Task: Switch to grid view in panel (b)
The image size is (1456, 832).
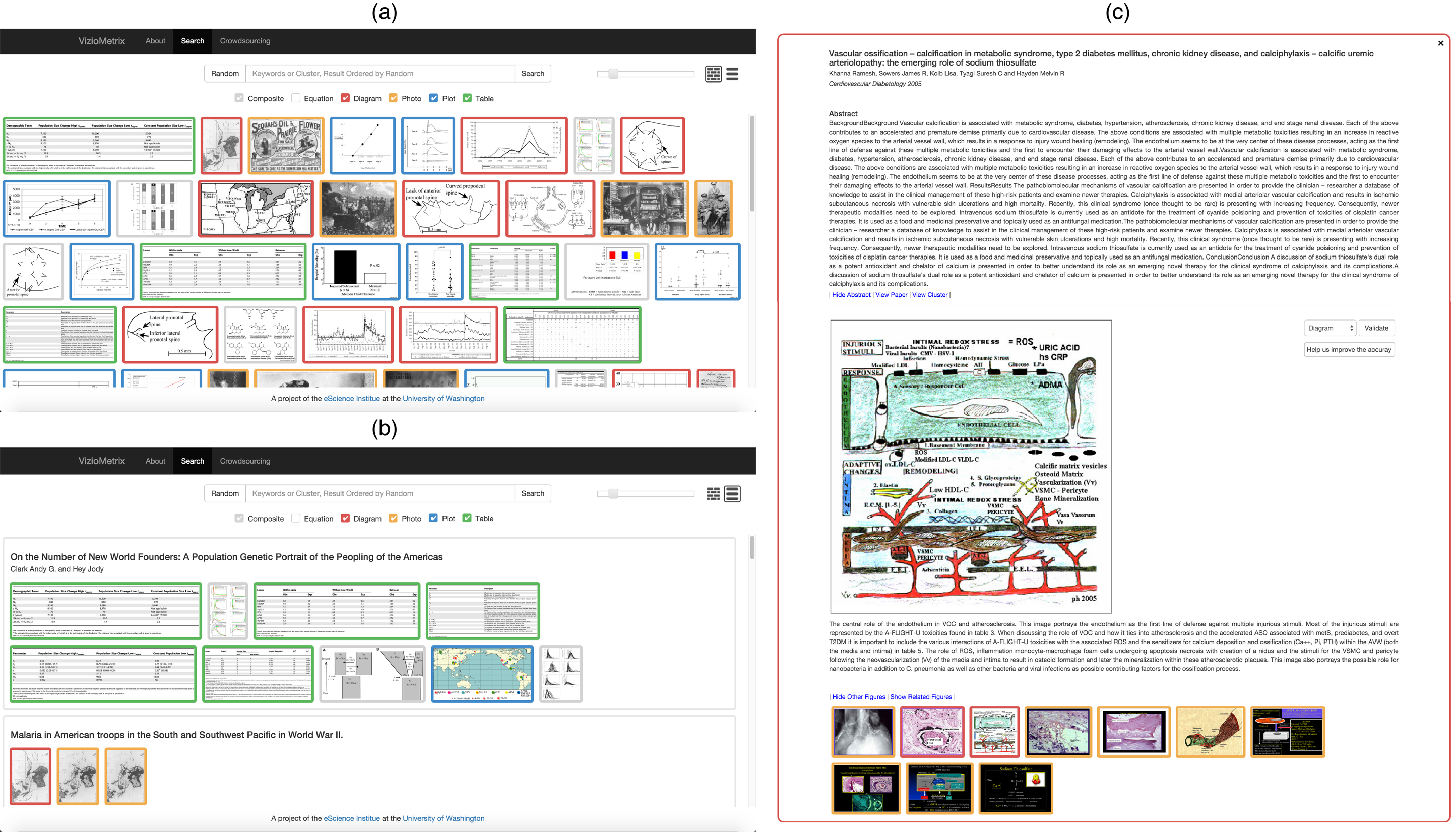Action: (713, 494)
